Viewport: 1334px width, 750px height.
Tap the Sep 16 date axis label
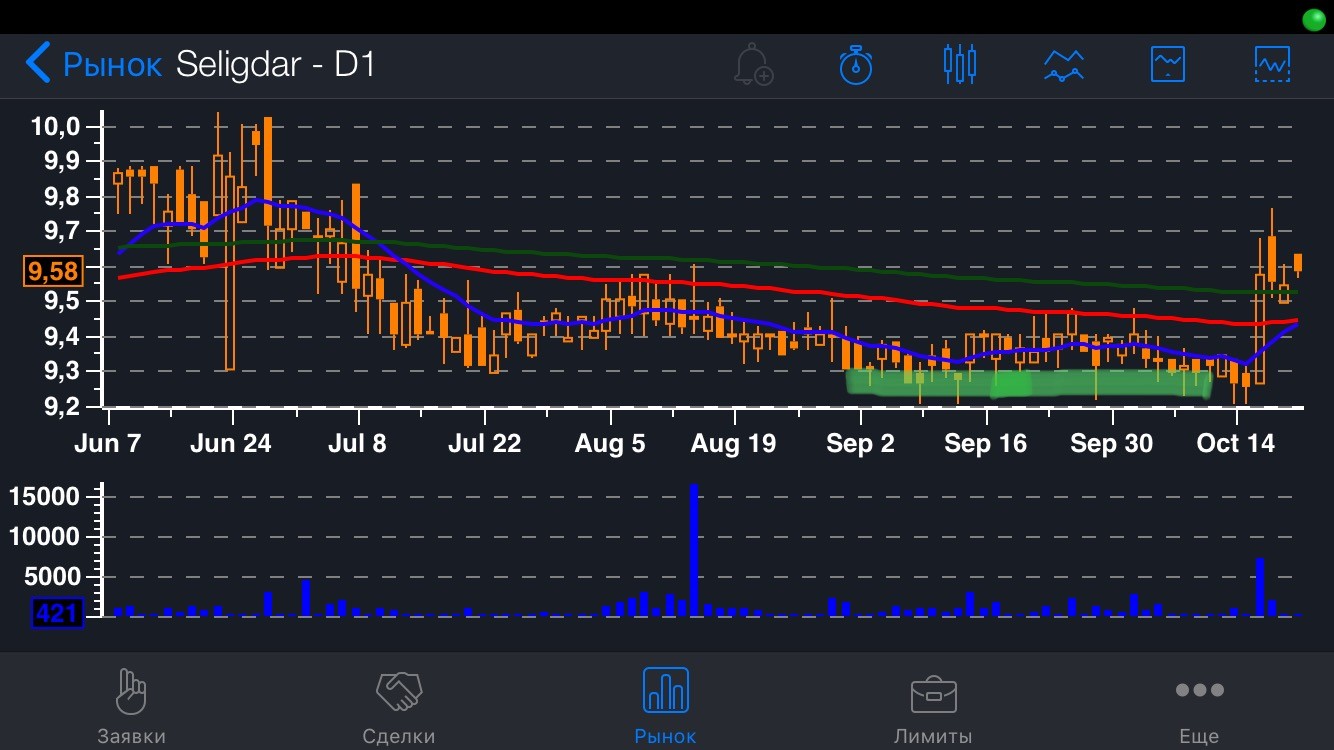(985, 444)
